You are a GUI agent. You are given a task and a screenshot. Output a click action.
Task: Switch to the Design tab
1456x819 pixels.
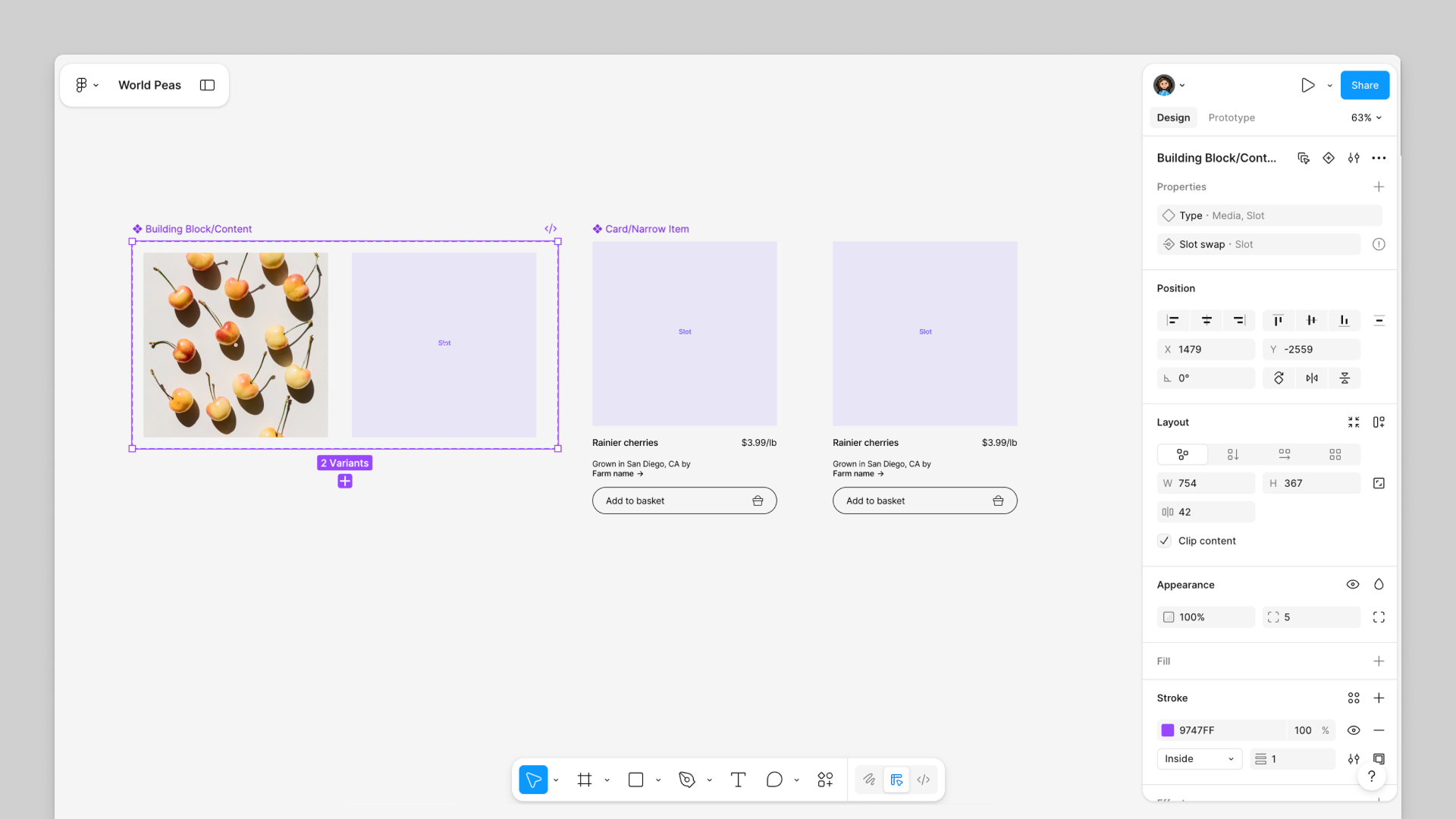(x=1173, y=118)
